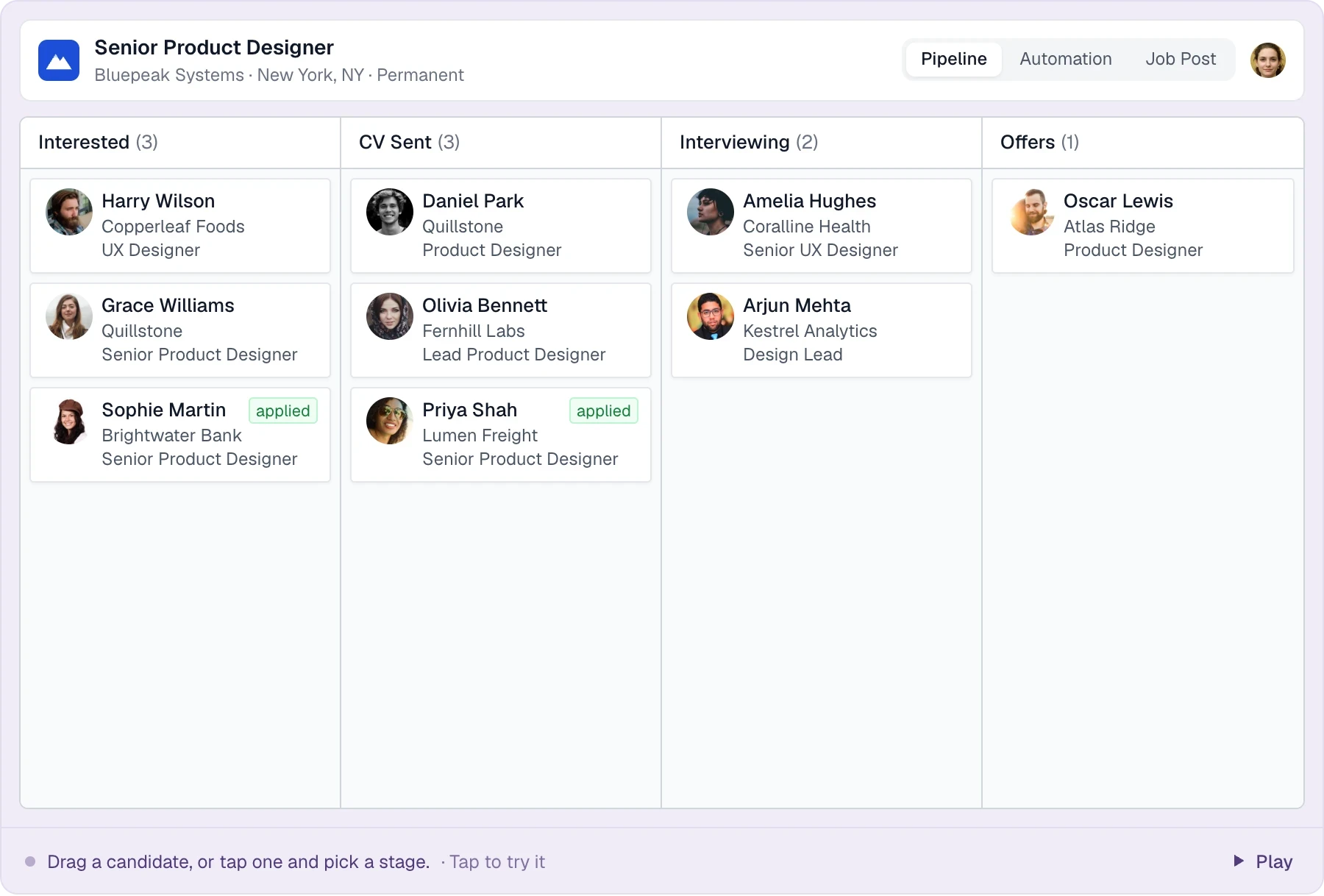Click the applied badge on Priya Shah
This screenshot has width=1324, height=896.
point(604,410)
